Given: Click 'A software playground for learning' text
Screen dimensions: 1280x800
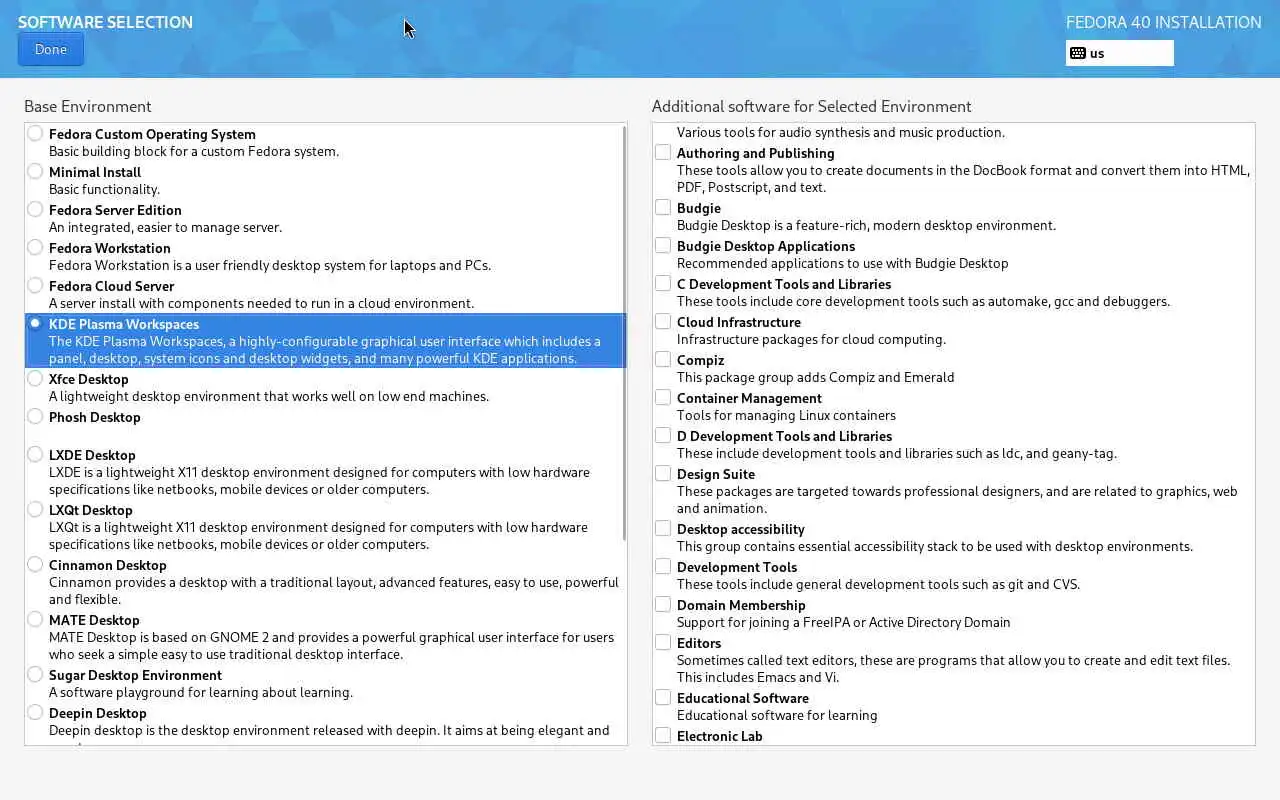Looking at the screenshot, I should click(x=201, y=692).
